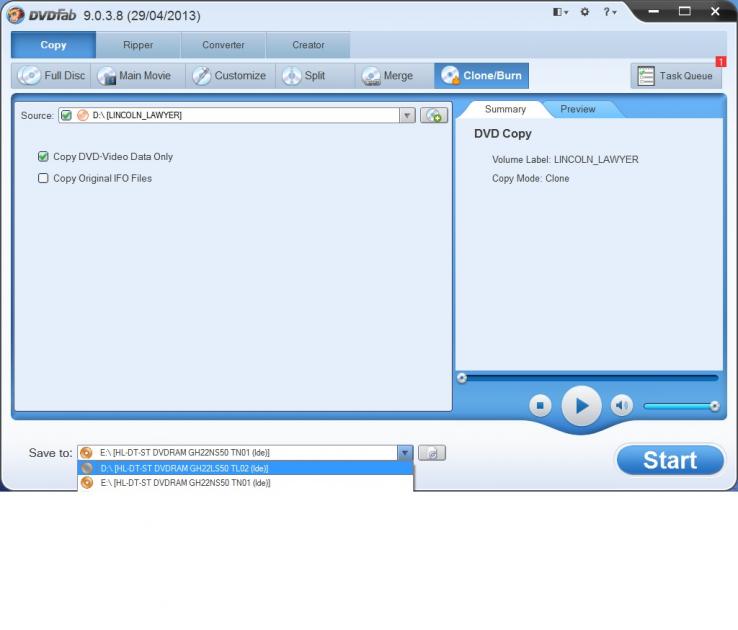Click the Task Queue notification badge
738x630 pixels.
coord(721,61)
